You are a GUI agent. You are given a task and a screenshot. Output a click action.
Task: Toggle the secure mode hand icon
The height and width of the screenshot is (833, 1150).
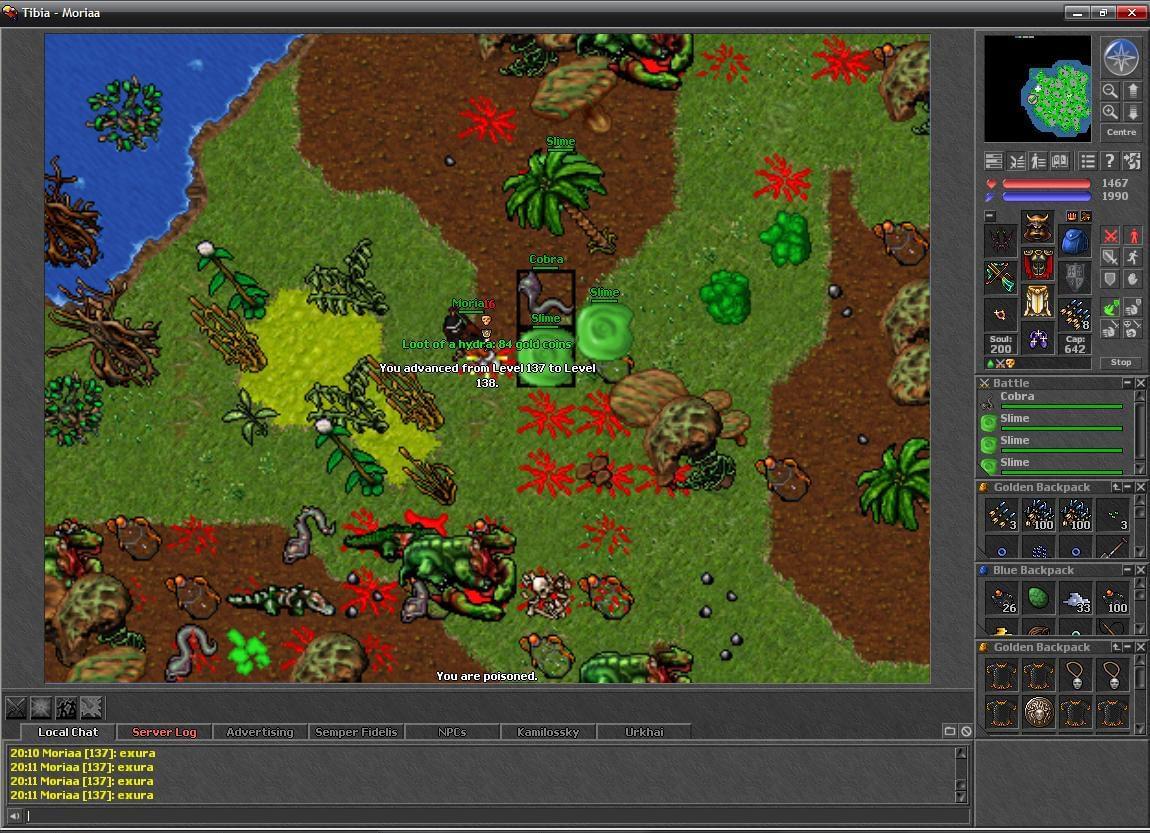pos(1133,279)
